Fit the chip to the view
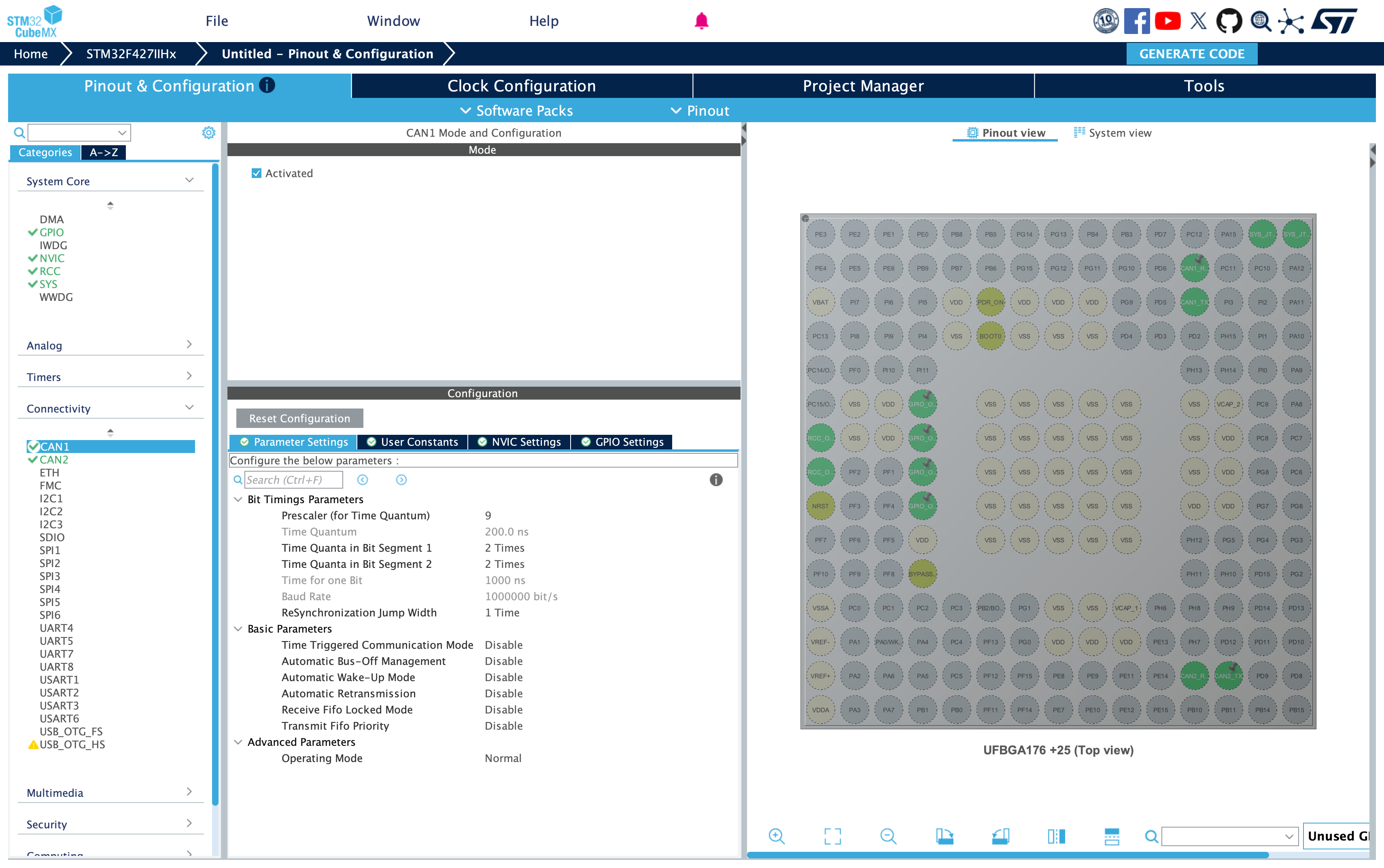Screen dimensions: 1384x868 pyautogui.click(x=832, y=836)
